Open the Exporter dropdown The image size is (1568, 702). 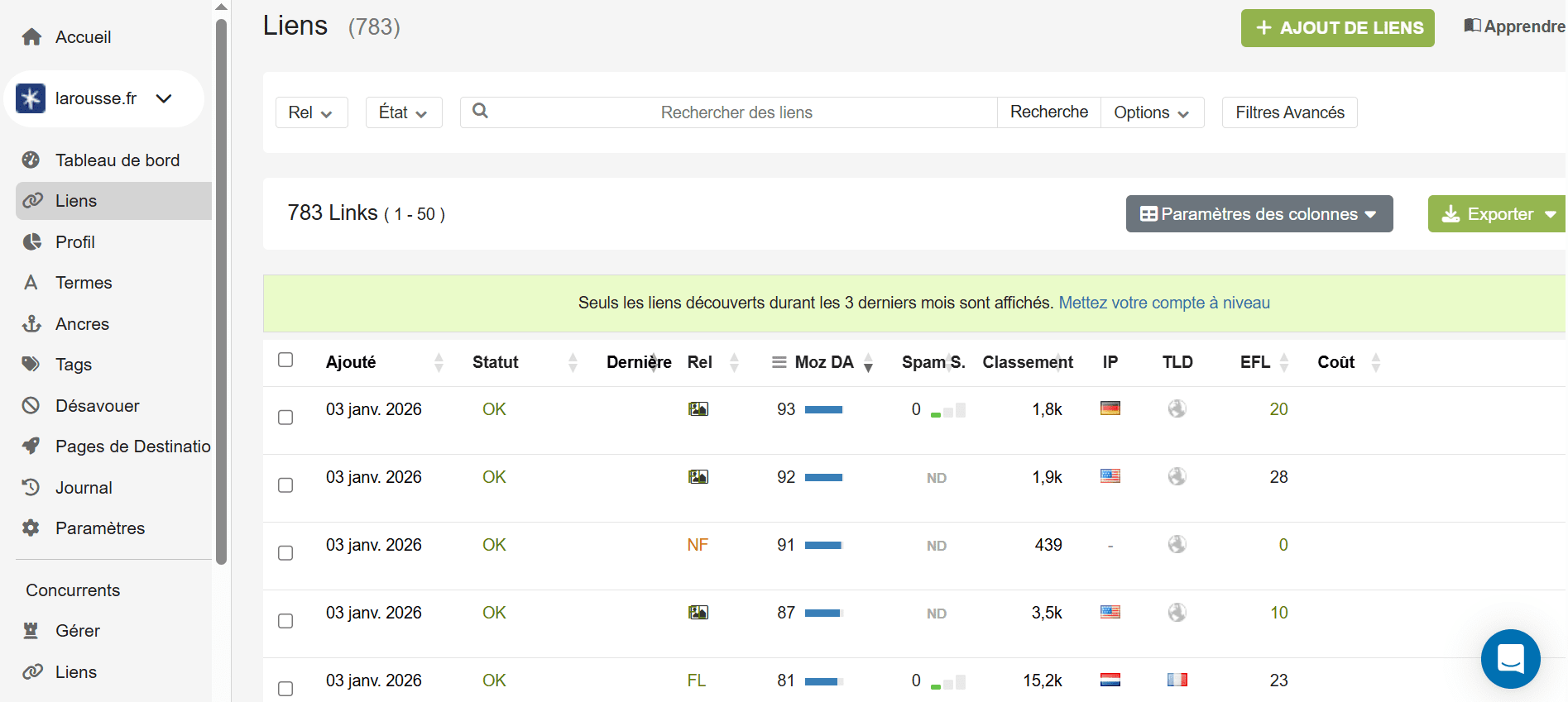1498,214
